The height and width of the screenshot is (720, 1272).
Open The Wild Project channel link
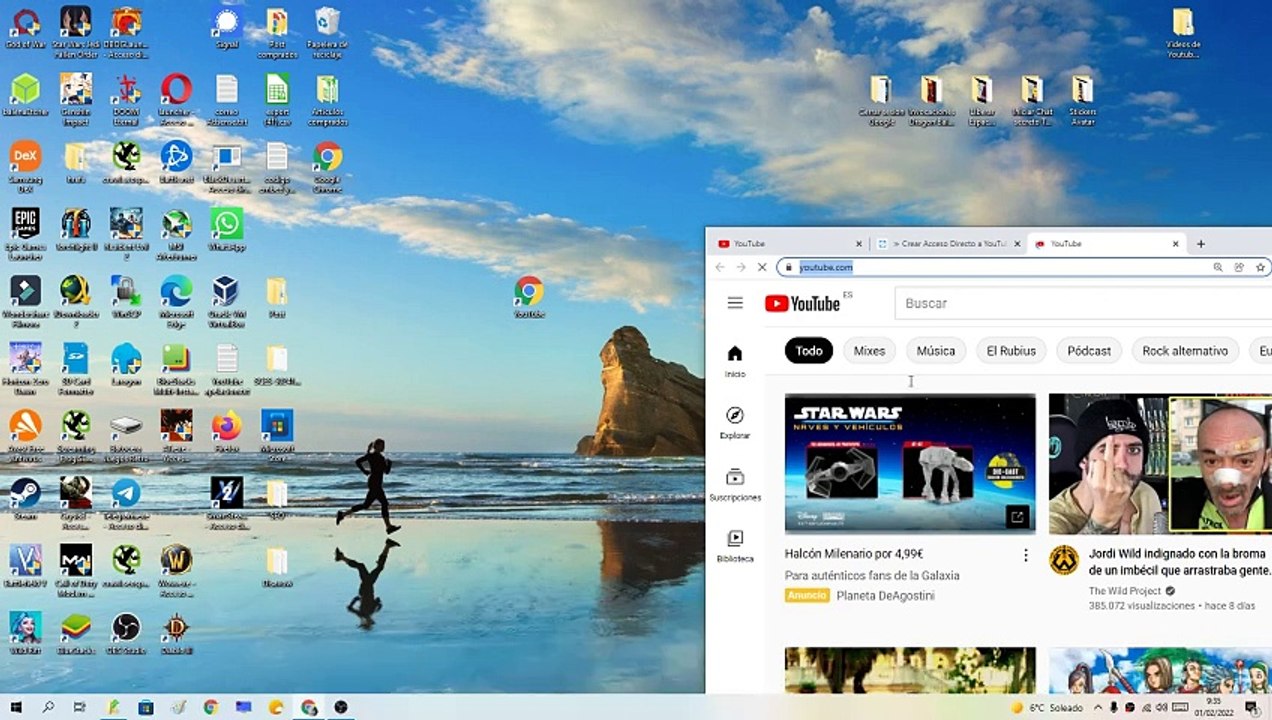(x=1125, y=591)
